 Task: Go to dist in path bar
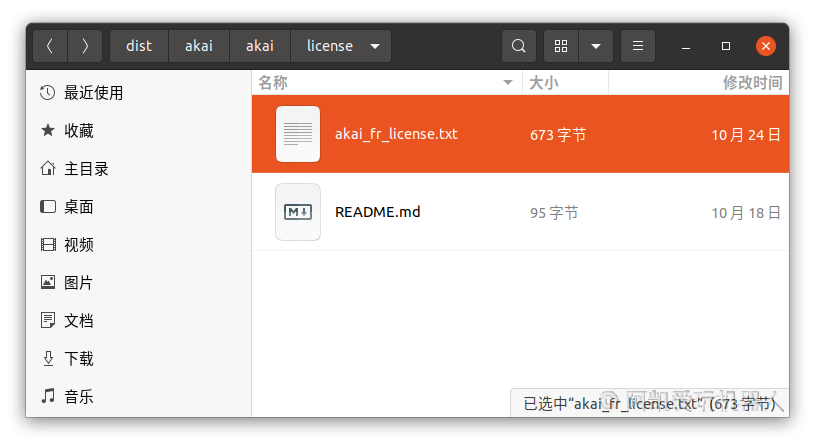pos(139,46)
